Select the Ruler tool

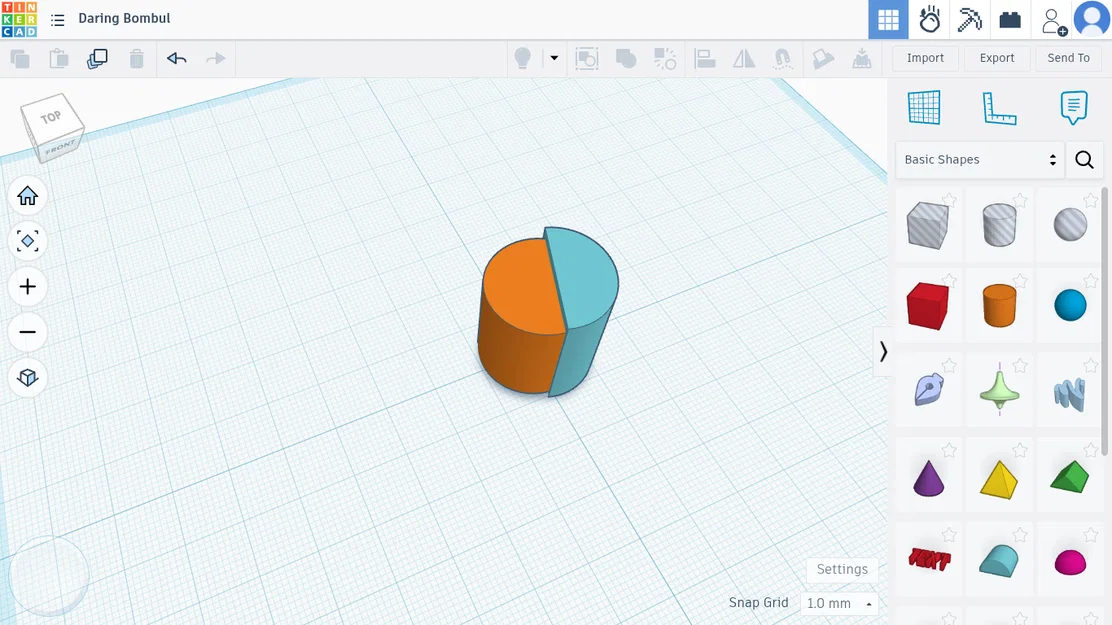(999, 109)
